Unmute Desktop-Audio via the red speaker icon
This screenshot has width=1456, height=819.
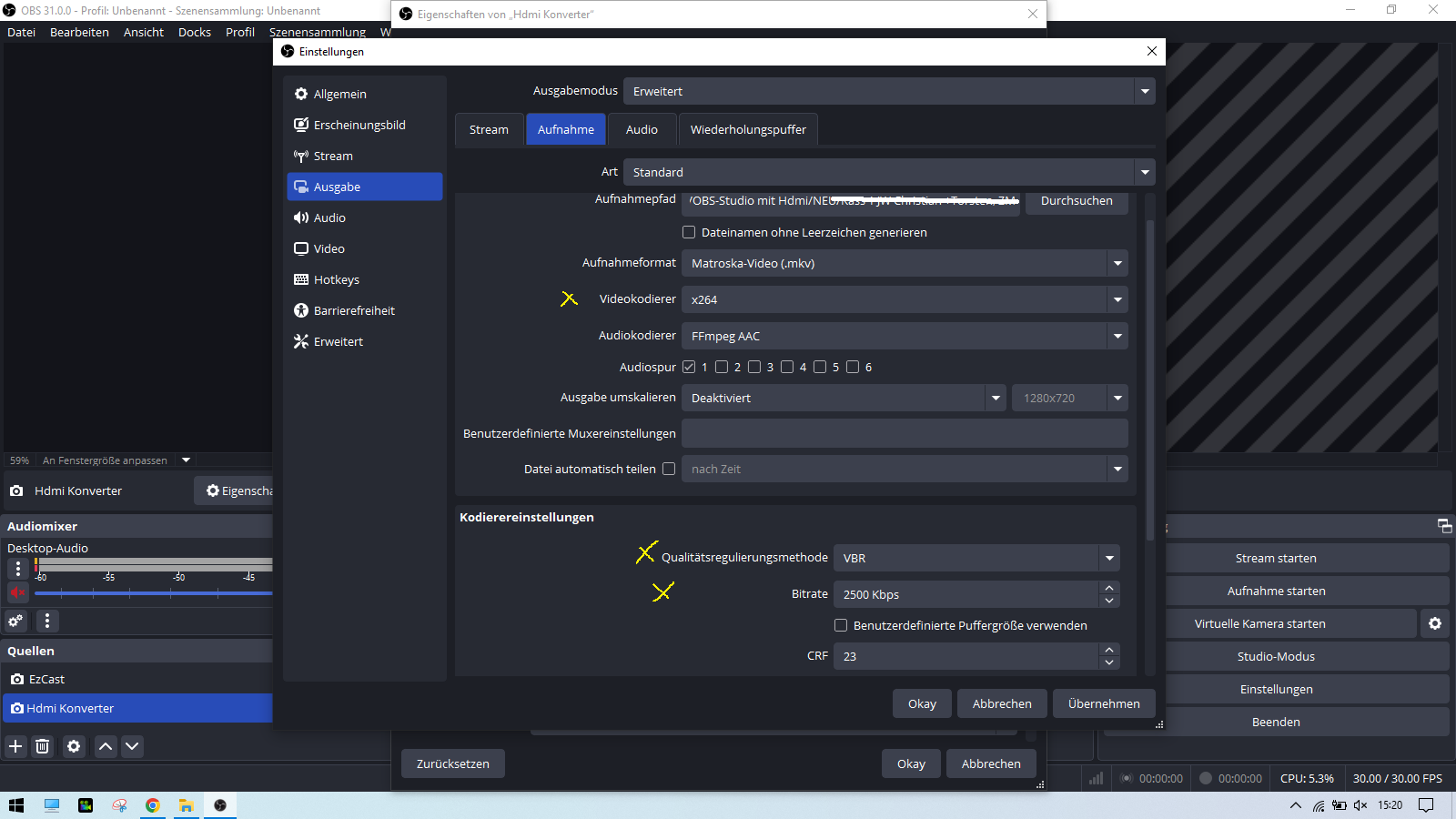click(17, 592)
